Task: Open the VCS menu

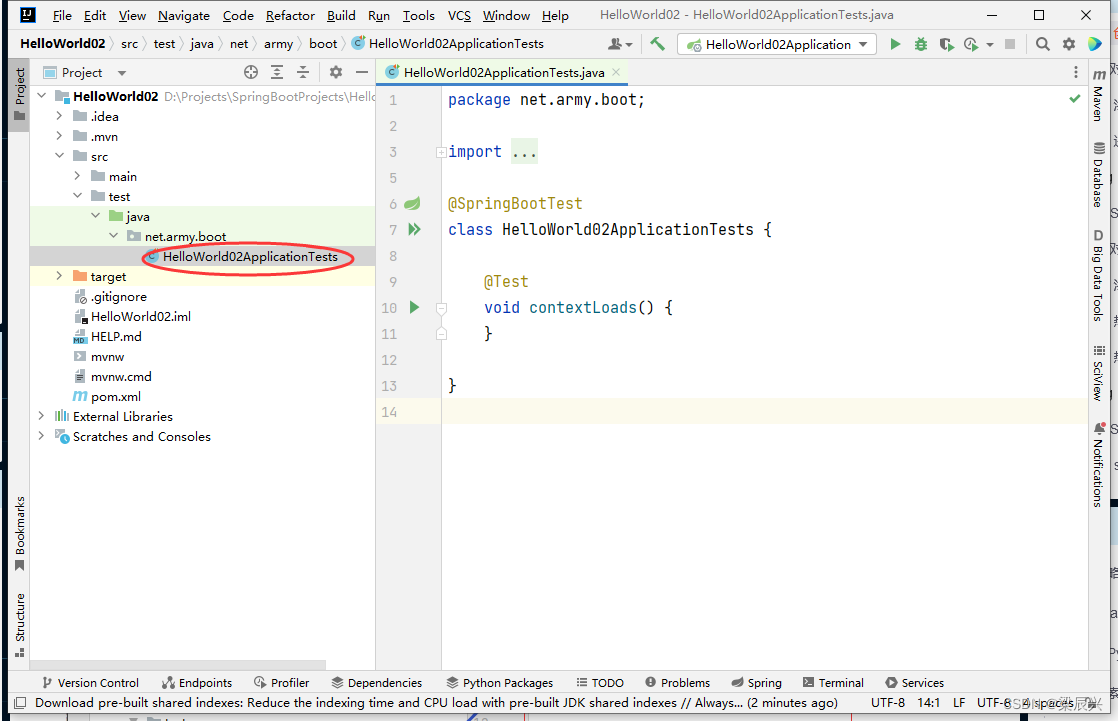Action: [459, 15]
